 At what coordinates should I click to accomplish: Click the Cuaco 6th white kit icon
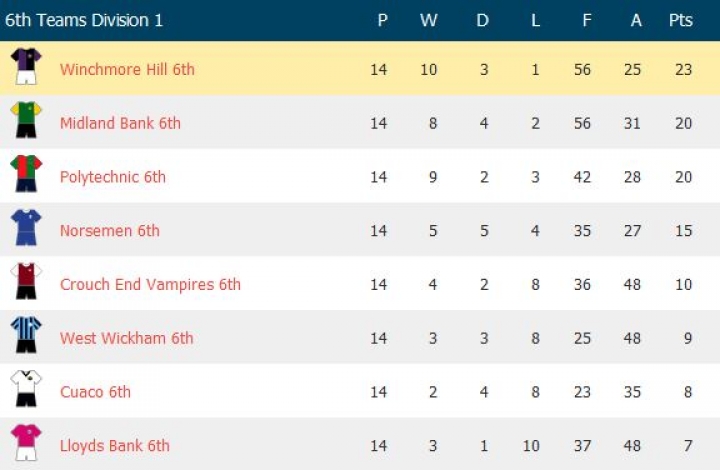[x=26, y=389]
